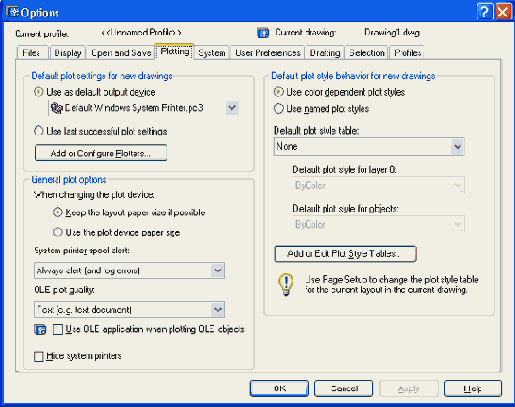Viewport: 515px width, 407px height.
Task: Open the User Preferences tab
Action: pyautogui.click(x=268, y=53)
